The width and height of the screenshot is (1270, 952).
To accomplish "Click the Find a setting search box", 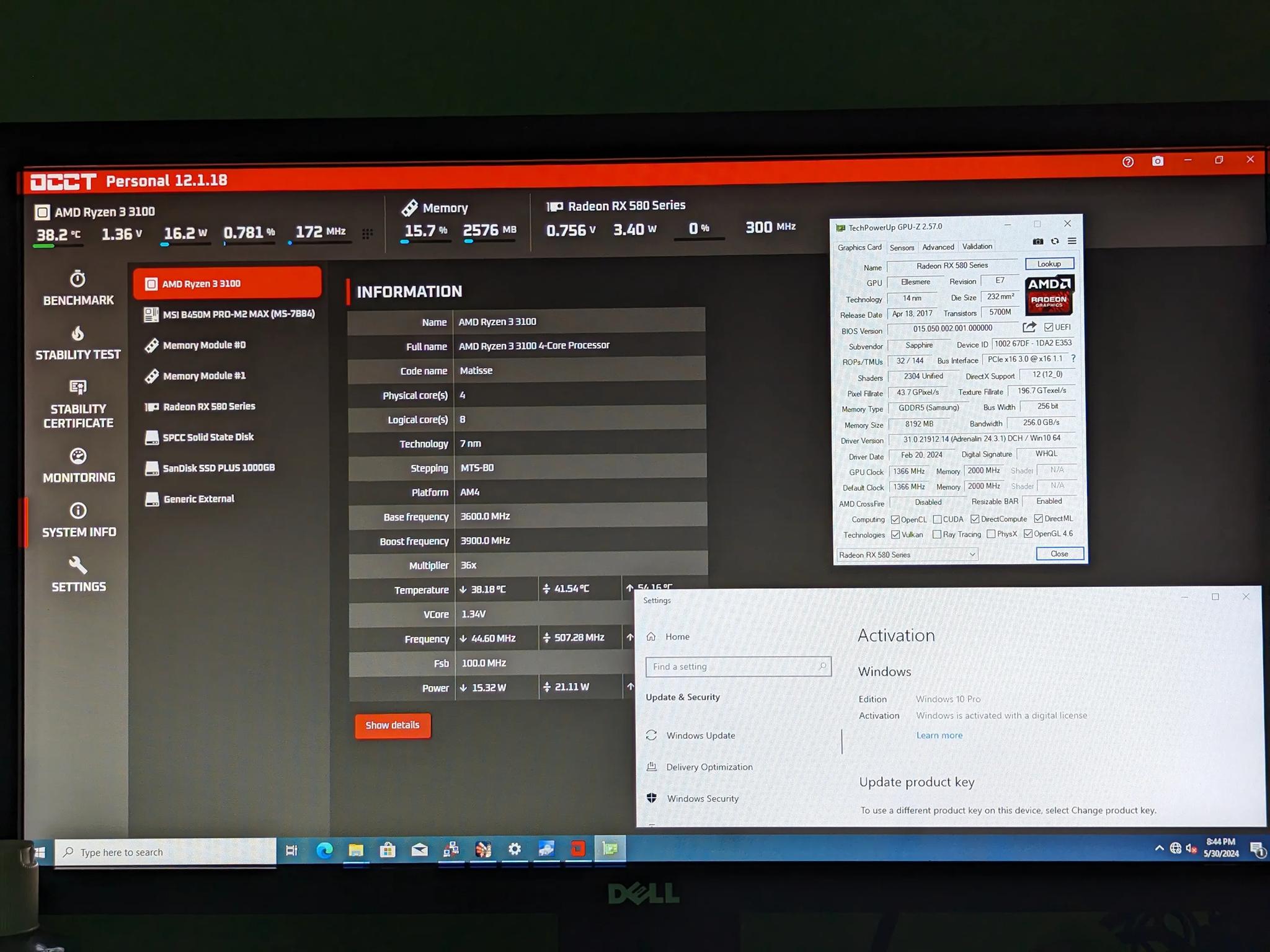I will tap(738, 666).
